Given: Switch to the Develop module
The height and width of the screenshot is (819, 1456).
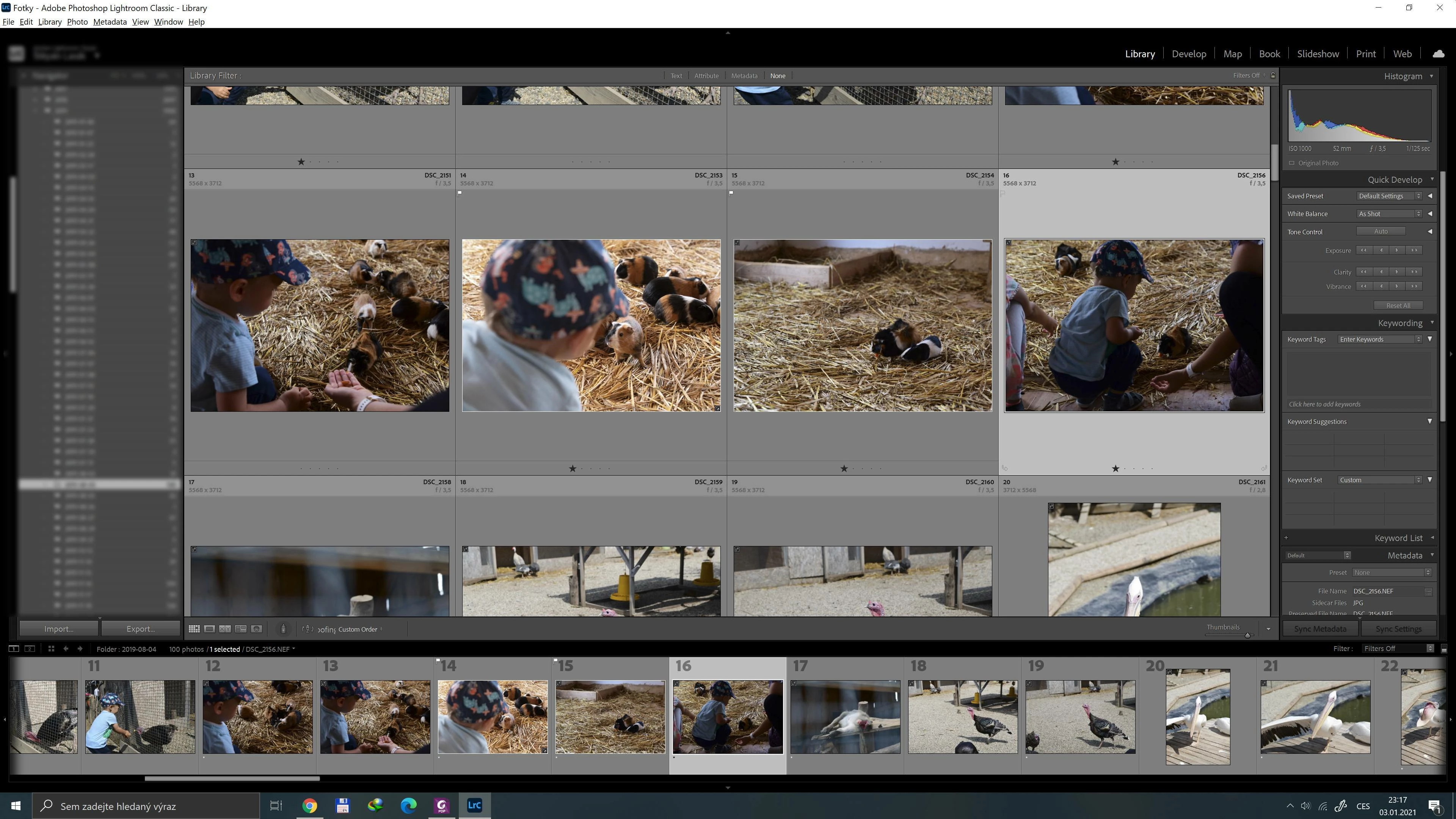Looking at the screenshot, I should pos(1189,54).
